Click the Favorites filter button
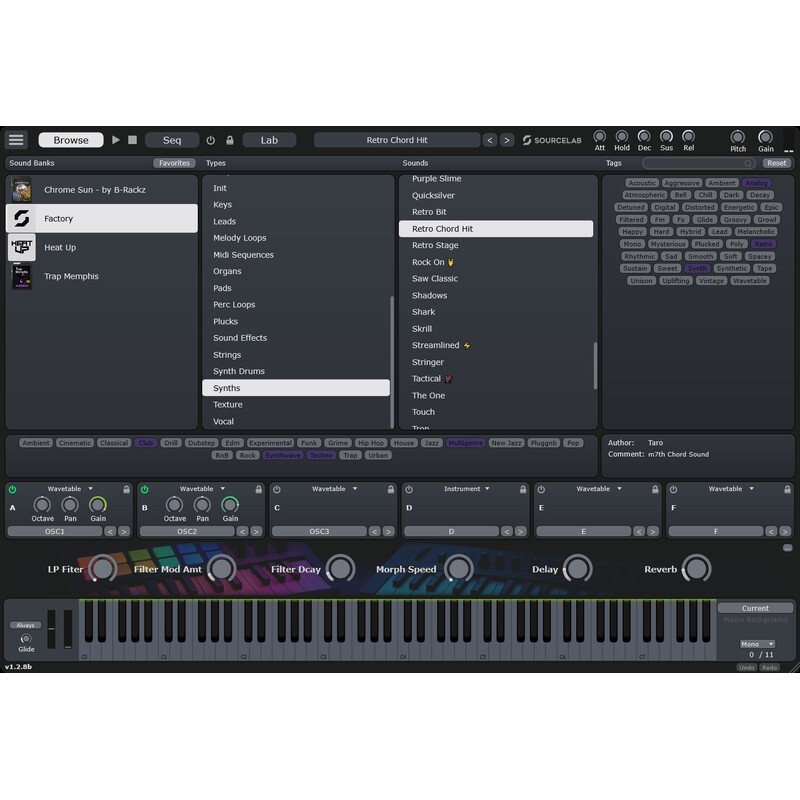The width and height of the screenshot is (800, 800). [x=175, y=162]
